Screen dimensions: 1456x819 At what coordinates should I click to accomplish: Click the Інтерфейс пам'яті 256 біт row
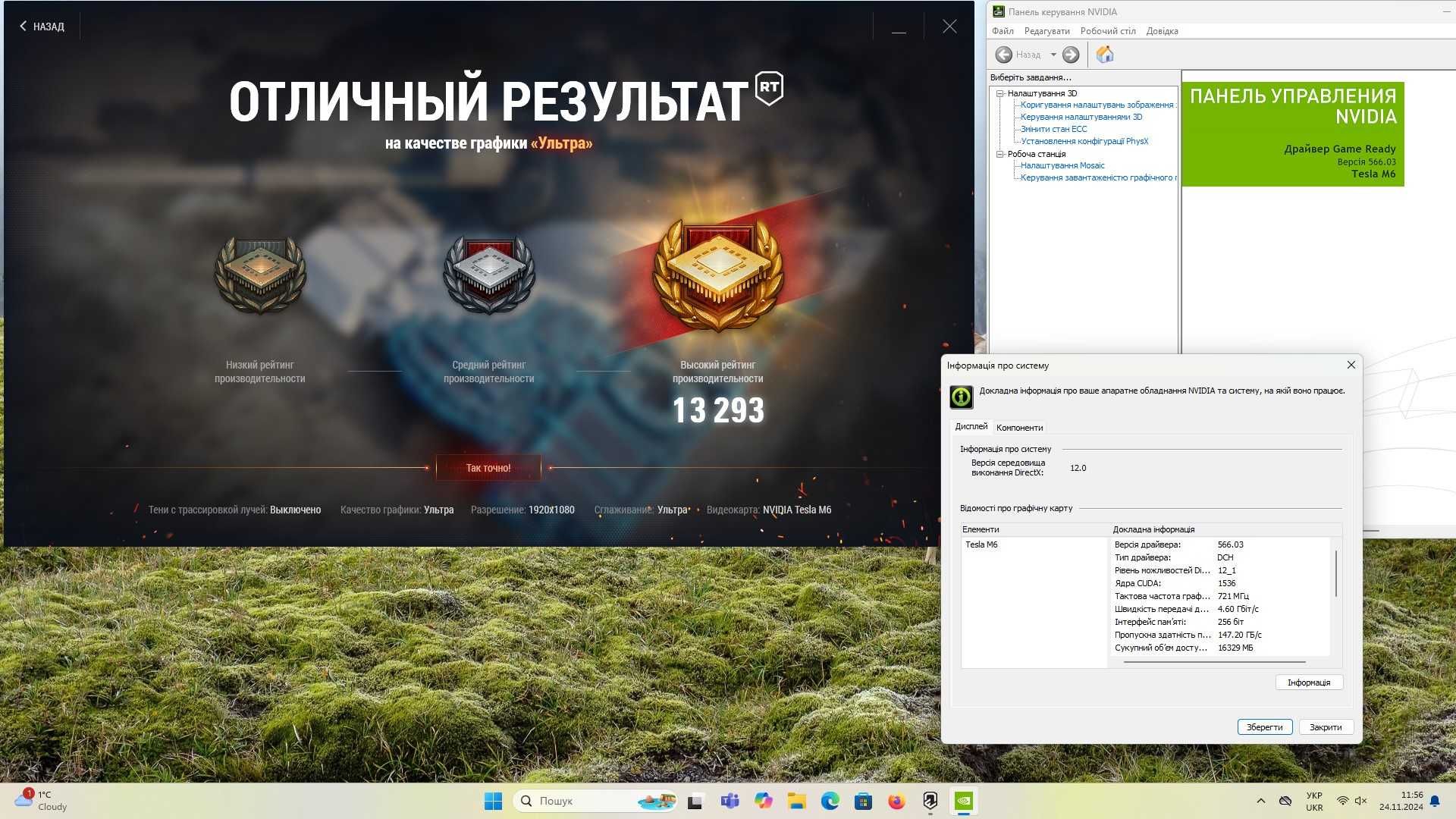[x=1219, y=622]
